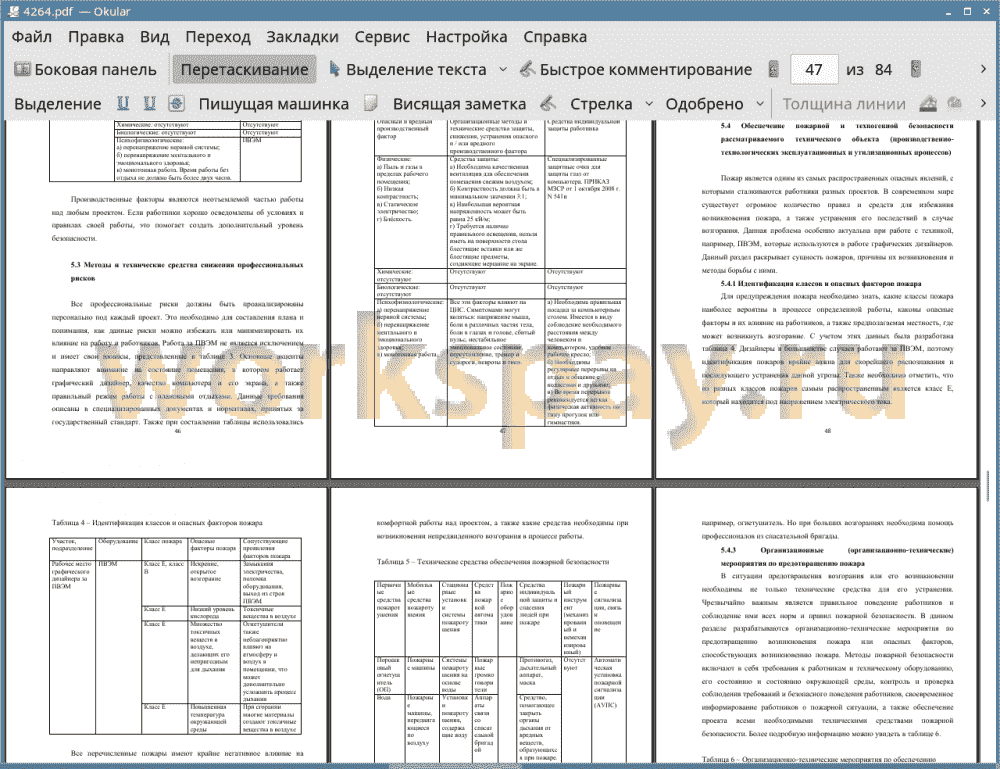Open the Закладки menu

pos(302,37)
